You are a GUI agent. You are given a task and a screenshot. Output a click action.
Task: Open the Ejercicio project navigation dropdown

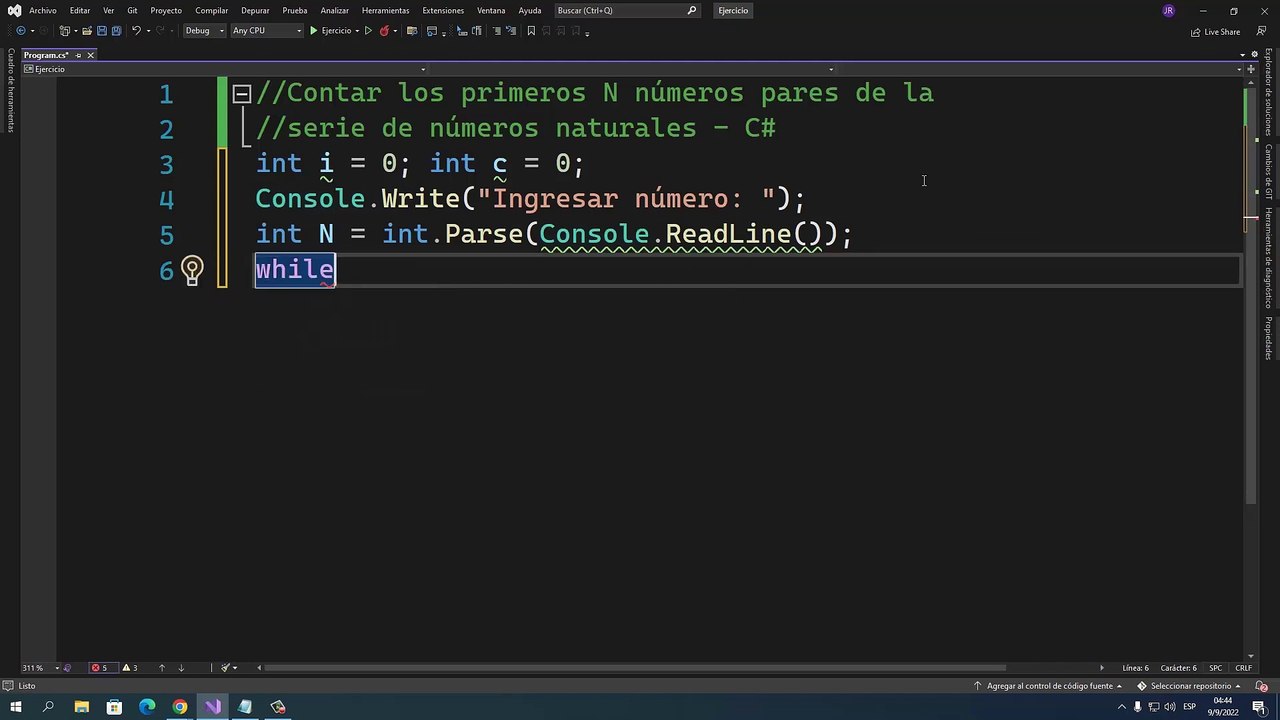click(x=225, y=69)
